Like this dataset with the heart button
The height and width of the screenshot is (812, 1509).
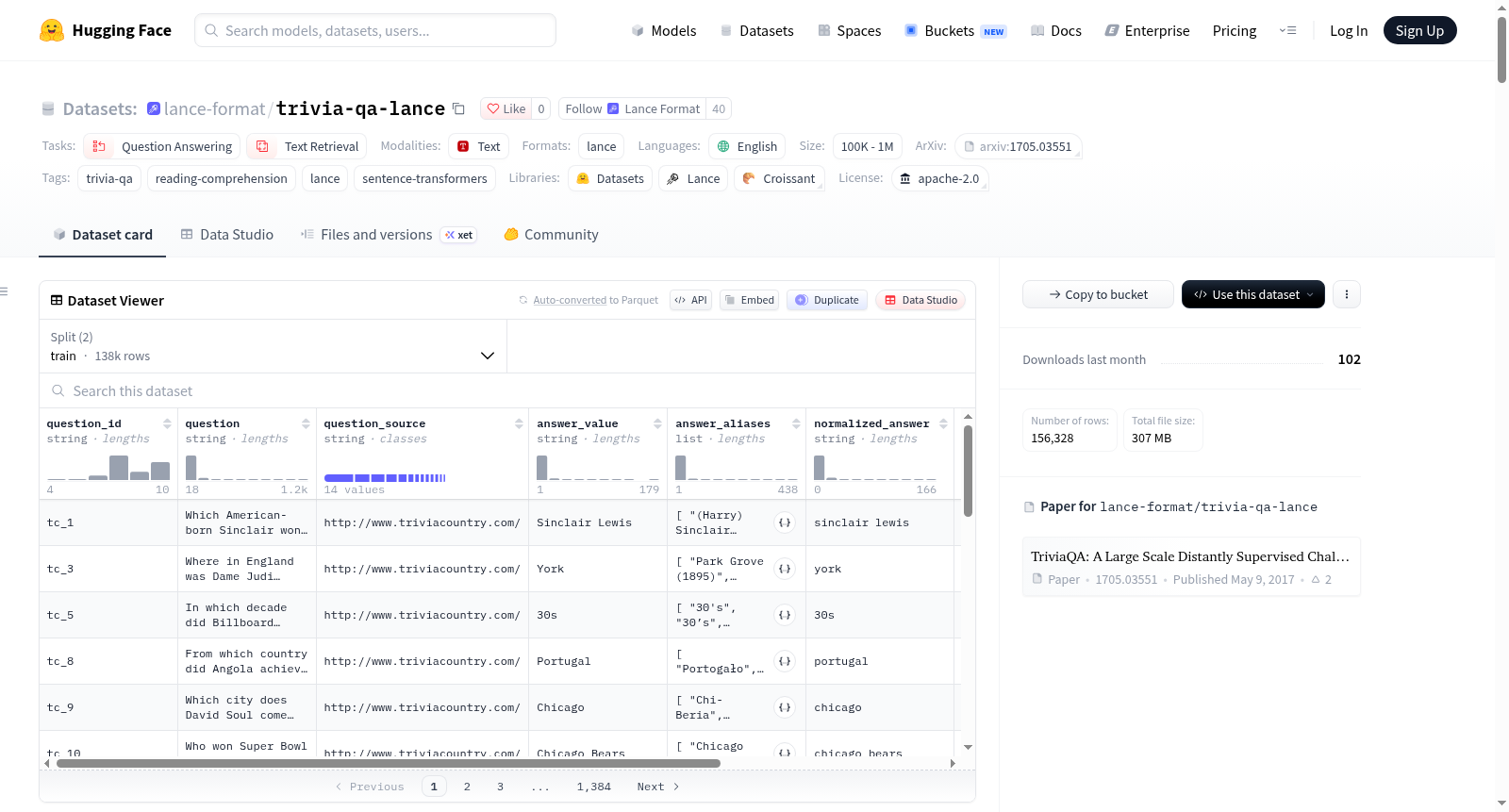(x=506, y=108)
